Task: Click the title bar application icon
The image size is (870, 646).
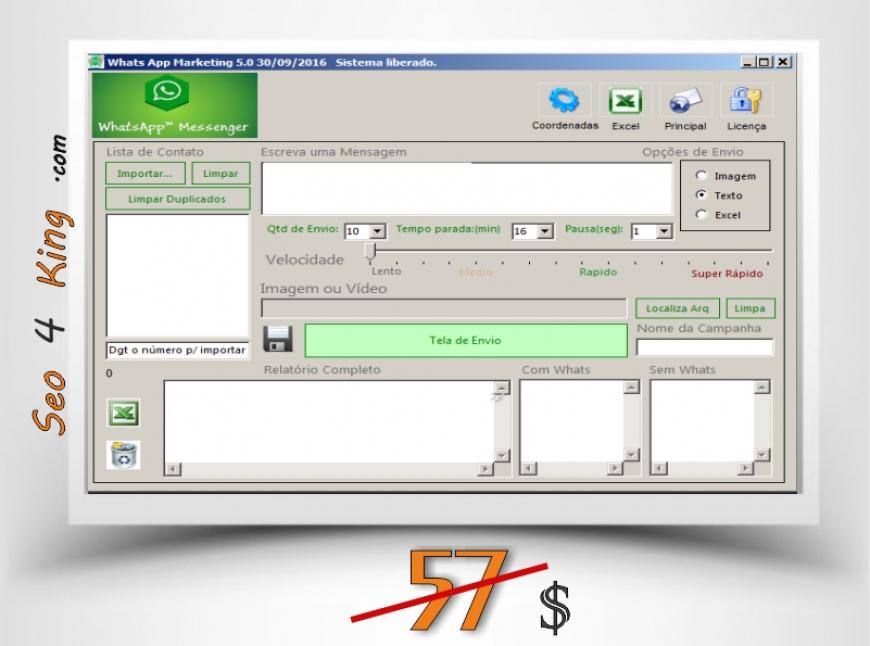Action: [x=97, y=62]
